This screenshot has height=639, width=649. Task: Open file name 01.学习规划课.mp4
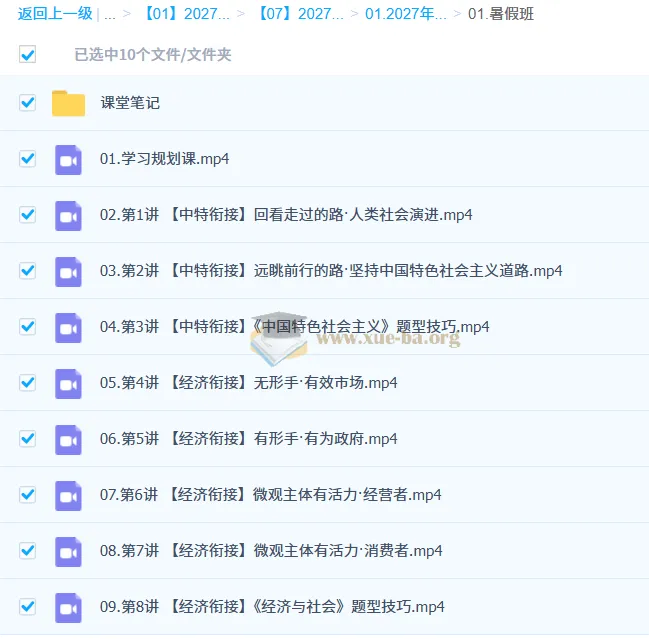pos(164,159)
